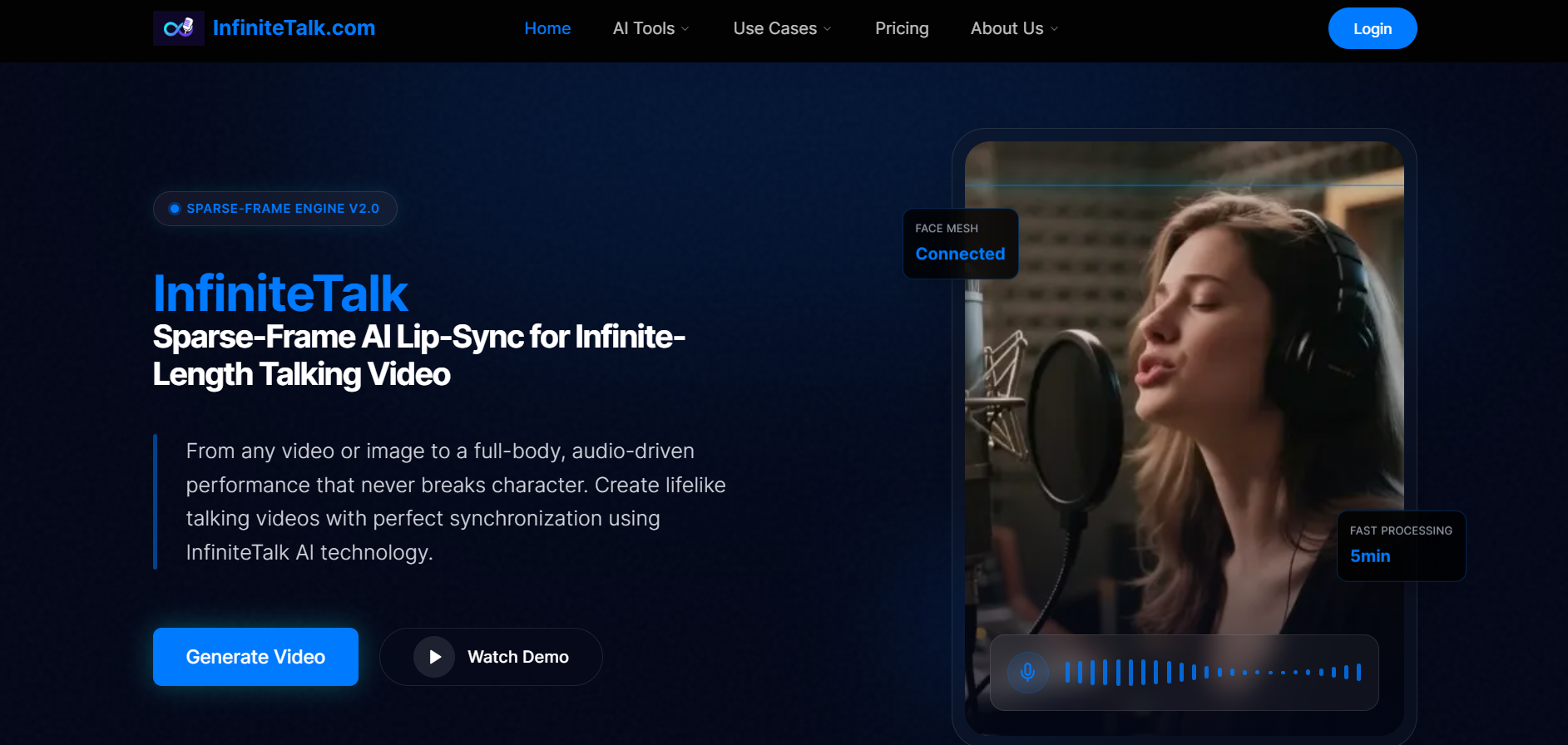Click the blue dot in engine badge
This screenshot has height=745, width=1568.
tap(175, 209)
